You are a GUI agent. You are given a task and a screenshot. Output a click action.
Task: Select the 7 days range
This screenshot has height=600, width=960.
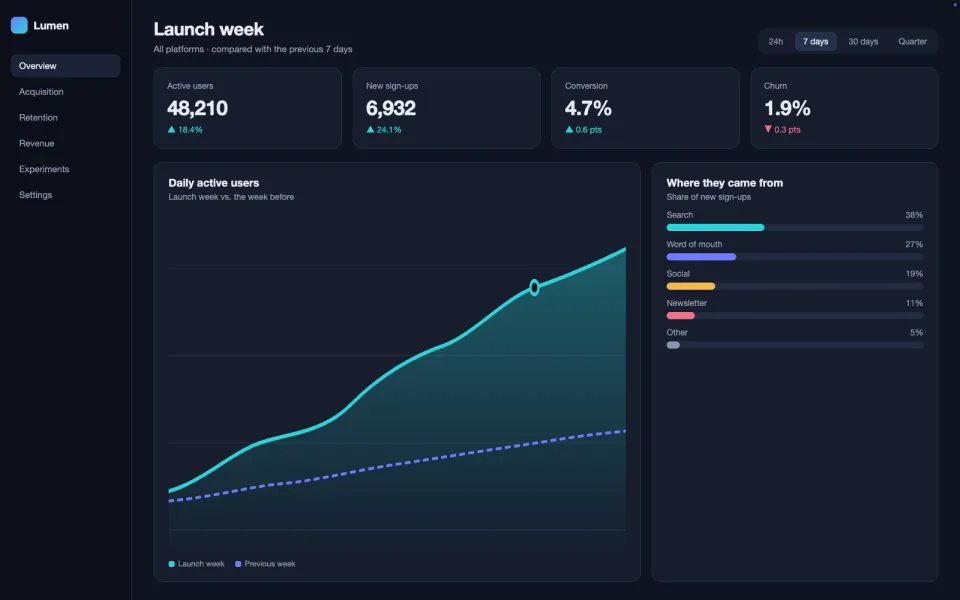click(x=816, y=41)
